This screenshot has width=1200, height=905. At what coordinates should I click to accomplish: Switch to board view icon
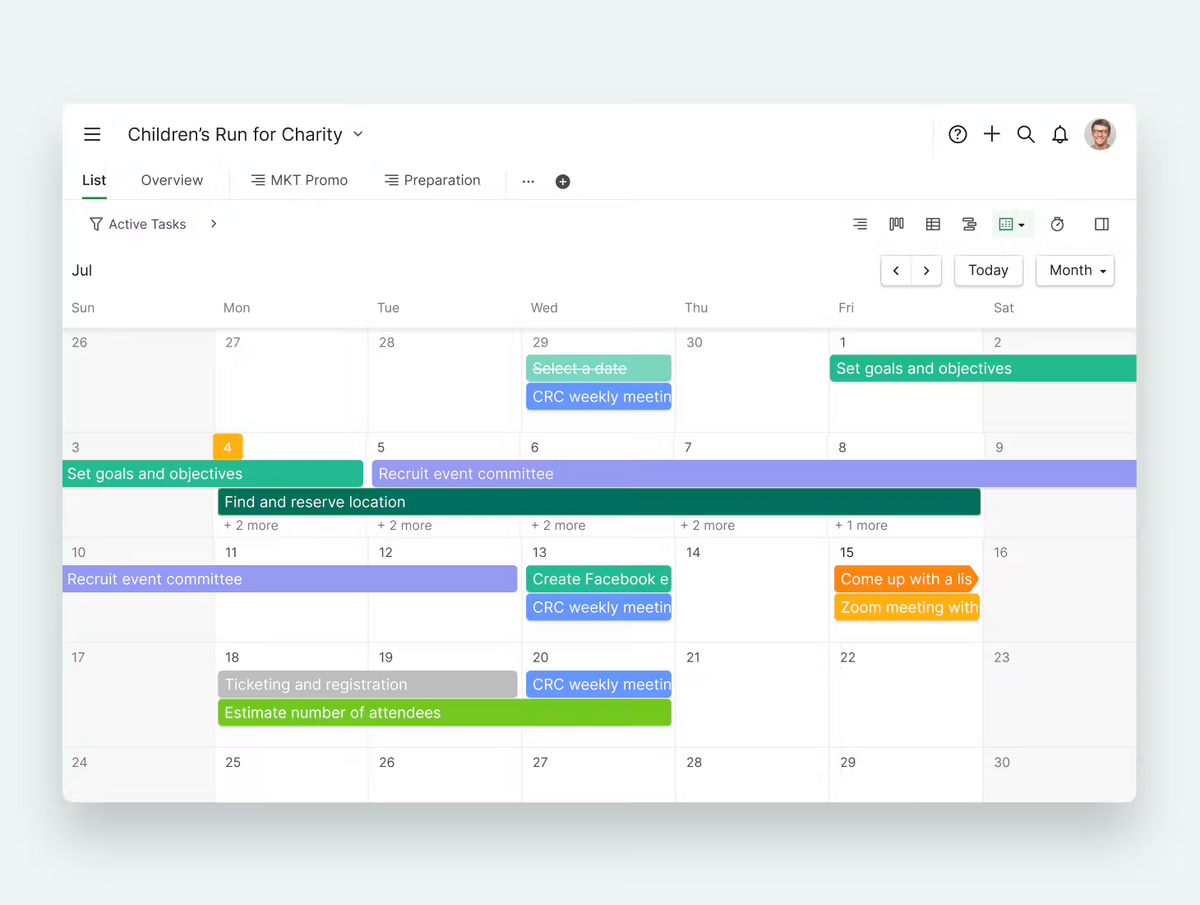(896, 224)
